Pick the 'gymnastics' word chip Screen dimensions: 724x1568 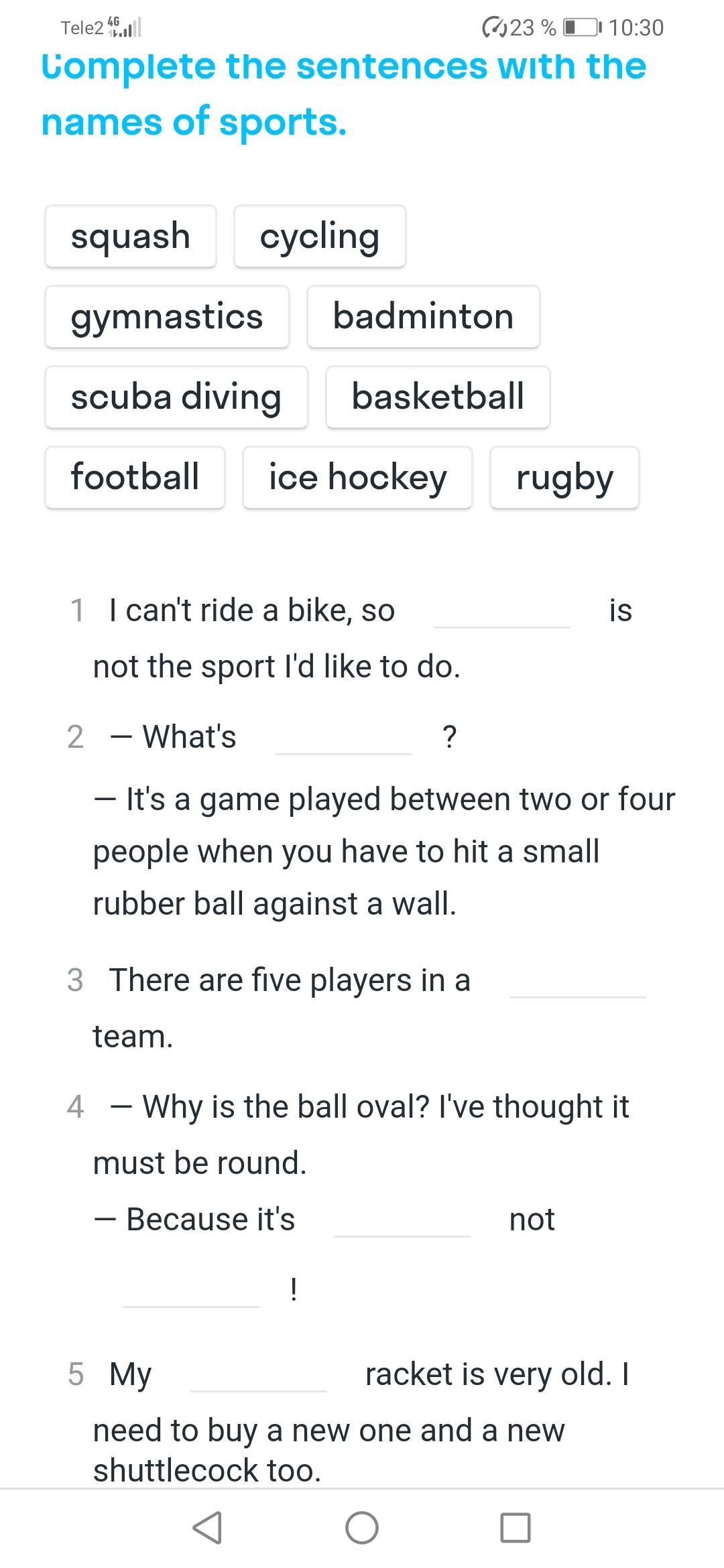[167, 317]
